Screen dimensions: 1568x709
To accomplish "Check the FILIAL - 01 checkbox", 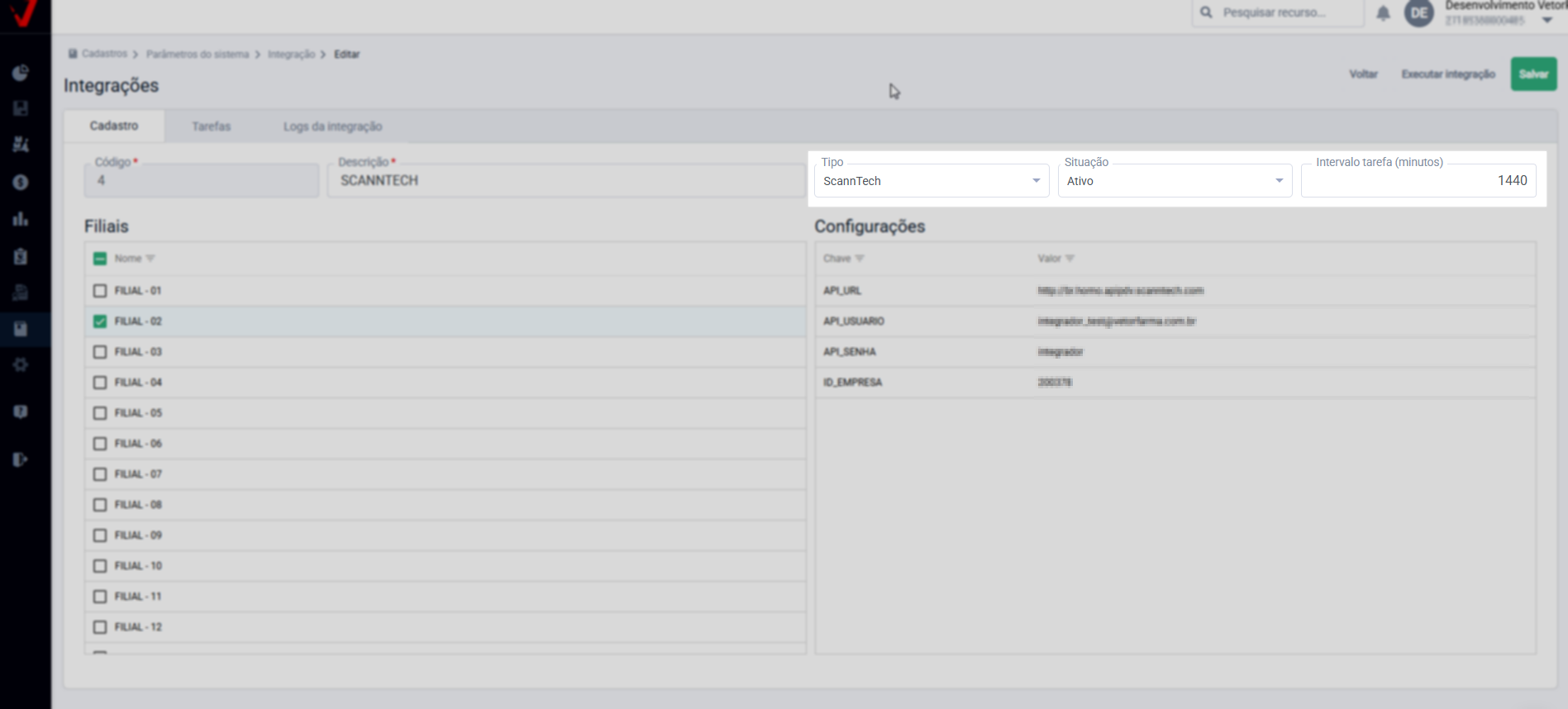I will point(100,291).
